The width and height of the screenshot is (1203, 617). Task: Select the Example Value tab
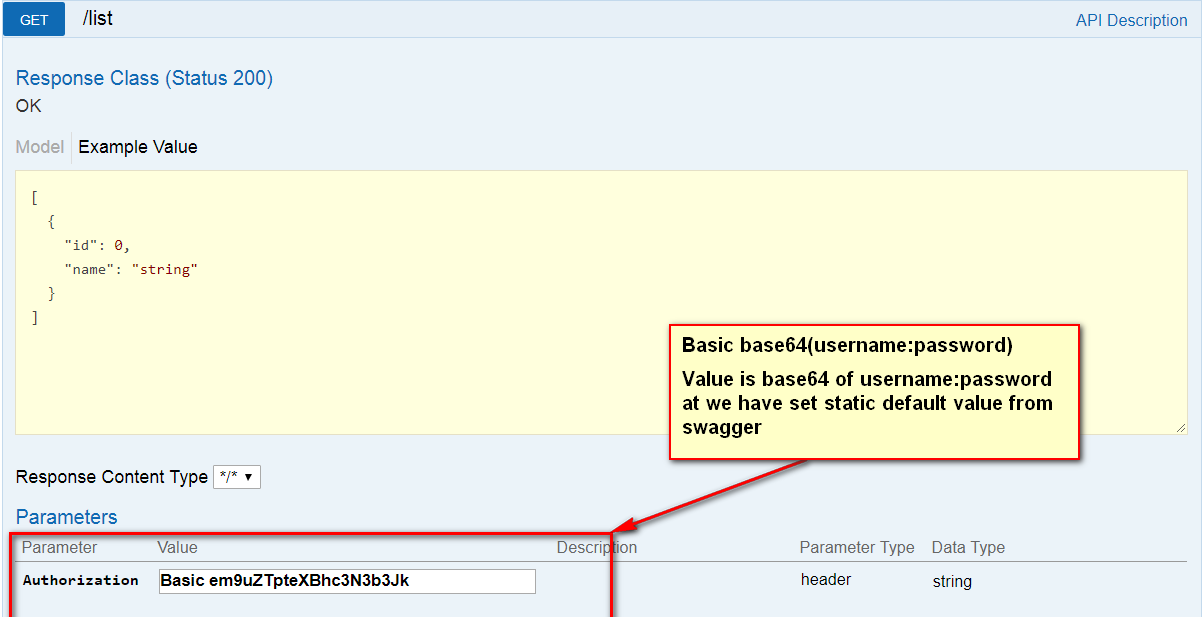[x=138, y=147]
